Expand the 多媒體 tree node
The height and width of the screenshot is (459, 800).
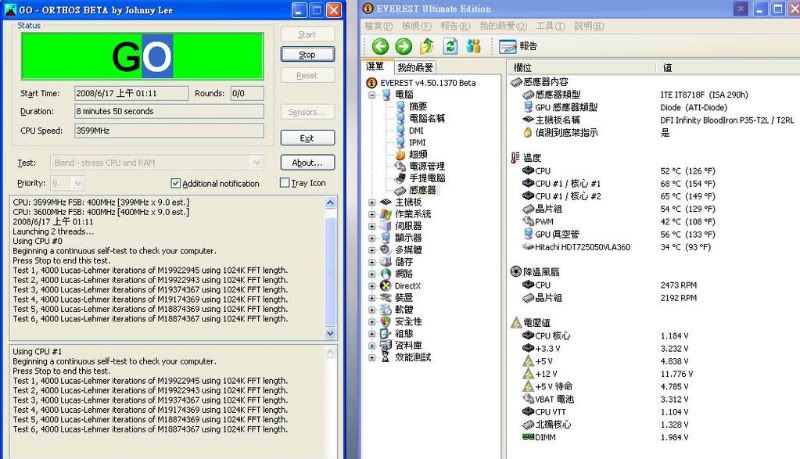click(372, 250)
